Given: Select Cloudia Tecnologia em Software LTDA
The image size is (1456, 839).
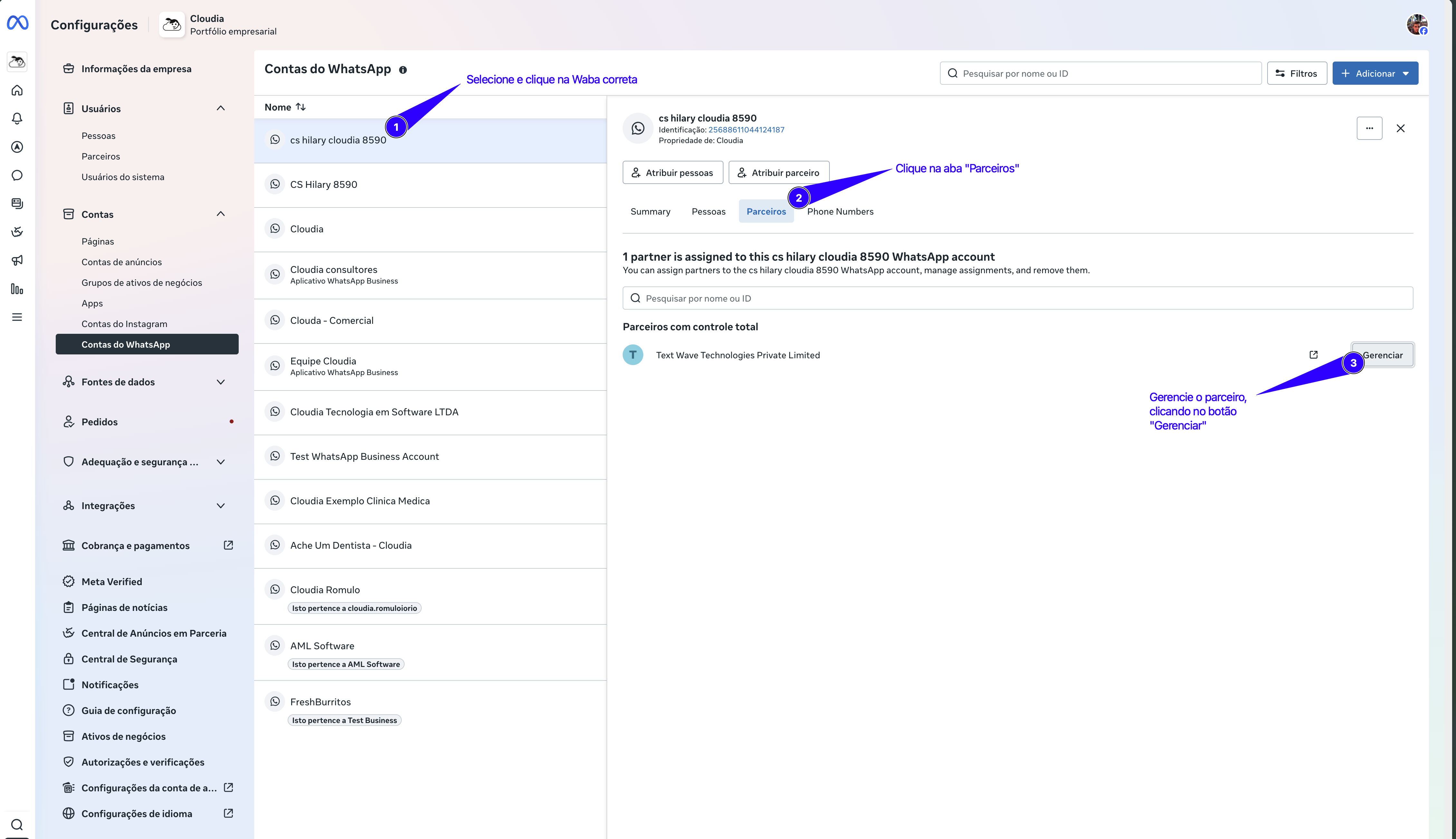Looking at the screenshot, I should point(430,413).
